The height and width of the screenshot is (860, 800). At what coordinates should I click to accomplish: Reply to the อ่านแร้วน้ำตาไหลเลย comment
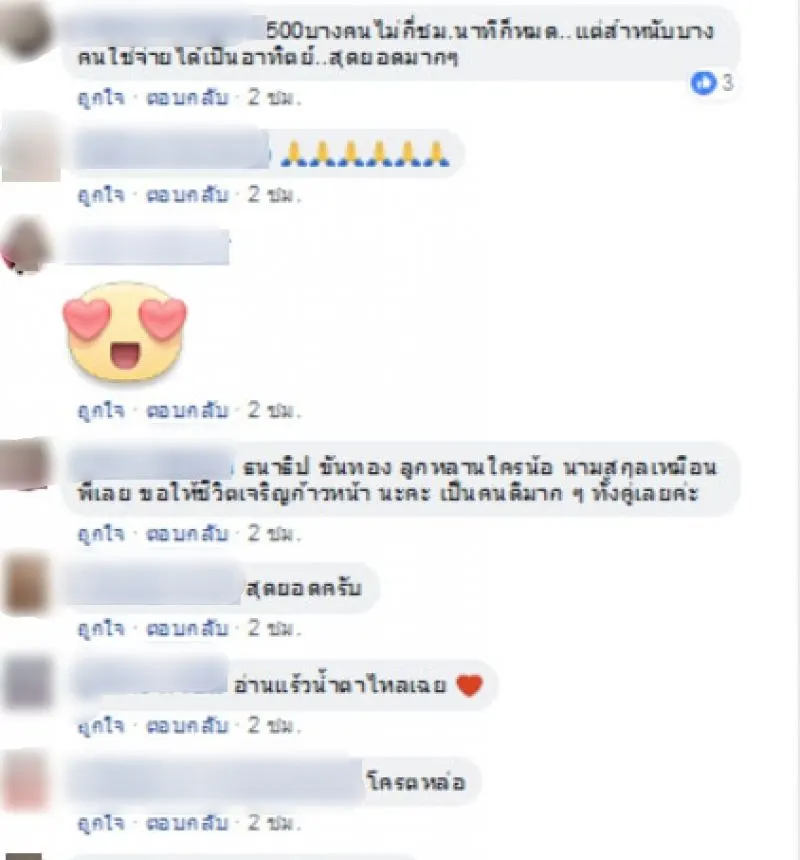coord(187,726)
